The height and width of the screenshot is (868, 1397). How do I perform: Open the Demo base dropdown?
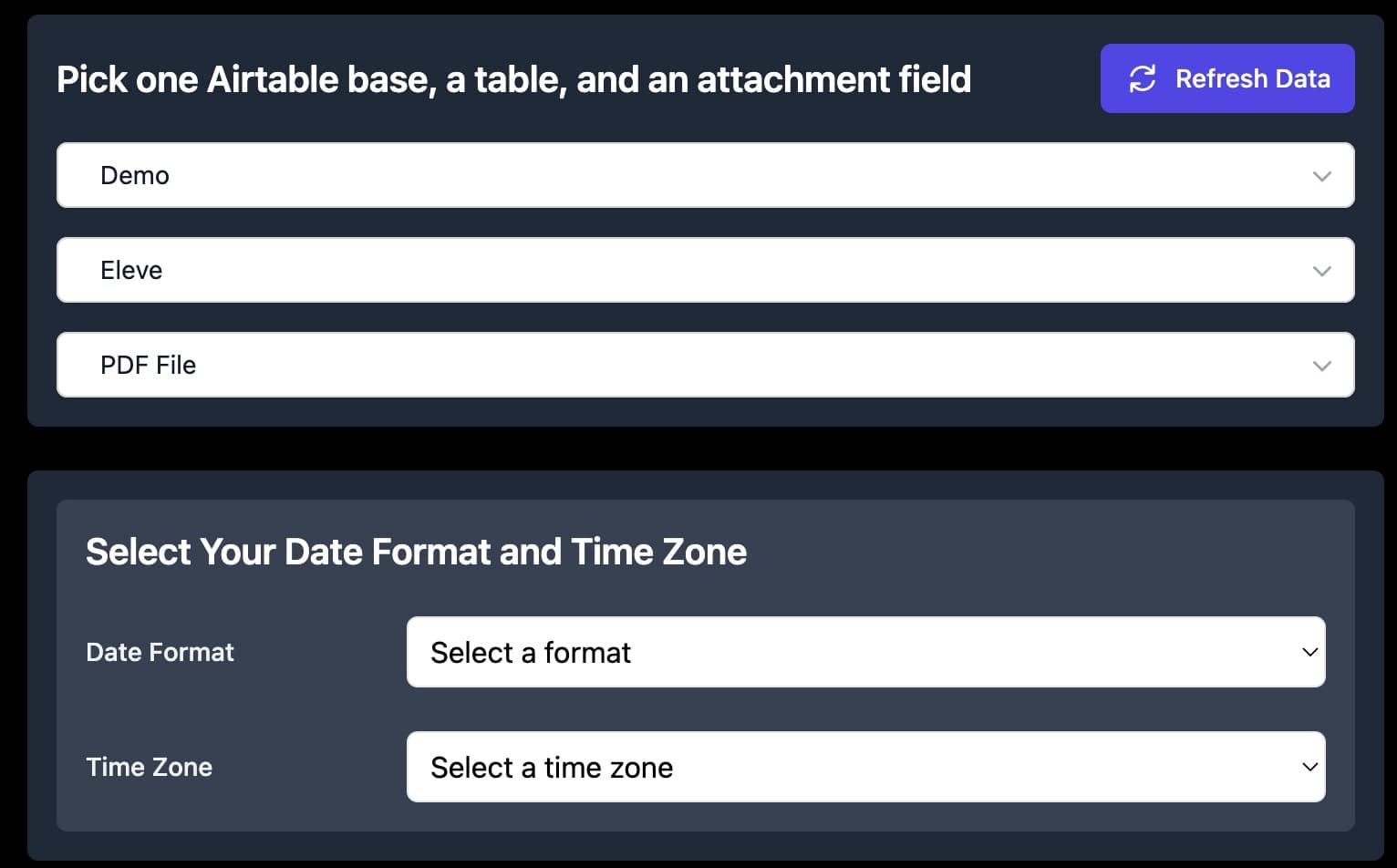tap(704, 175)
